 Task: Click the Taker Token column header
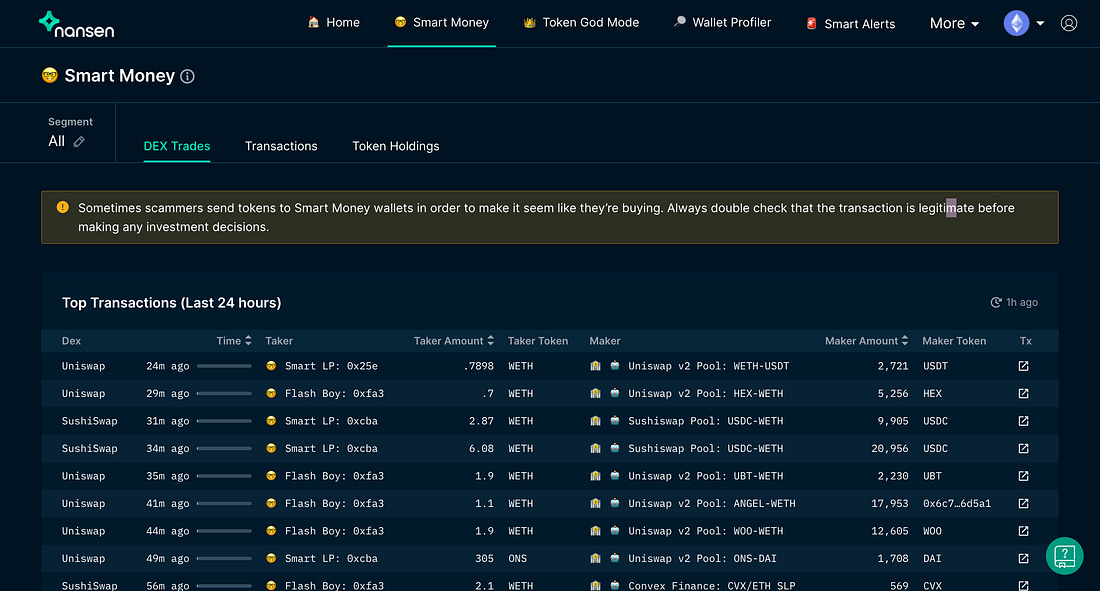click(538, 340)
